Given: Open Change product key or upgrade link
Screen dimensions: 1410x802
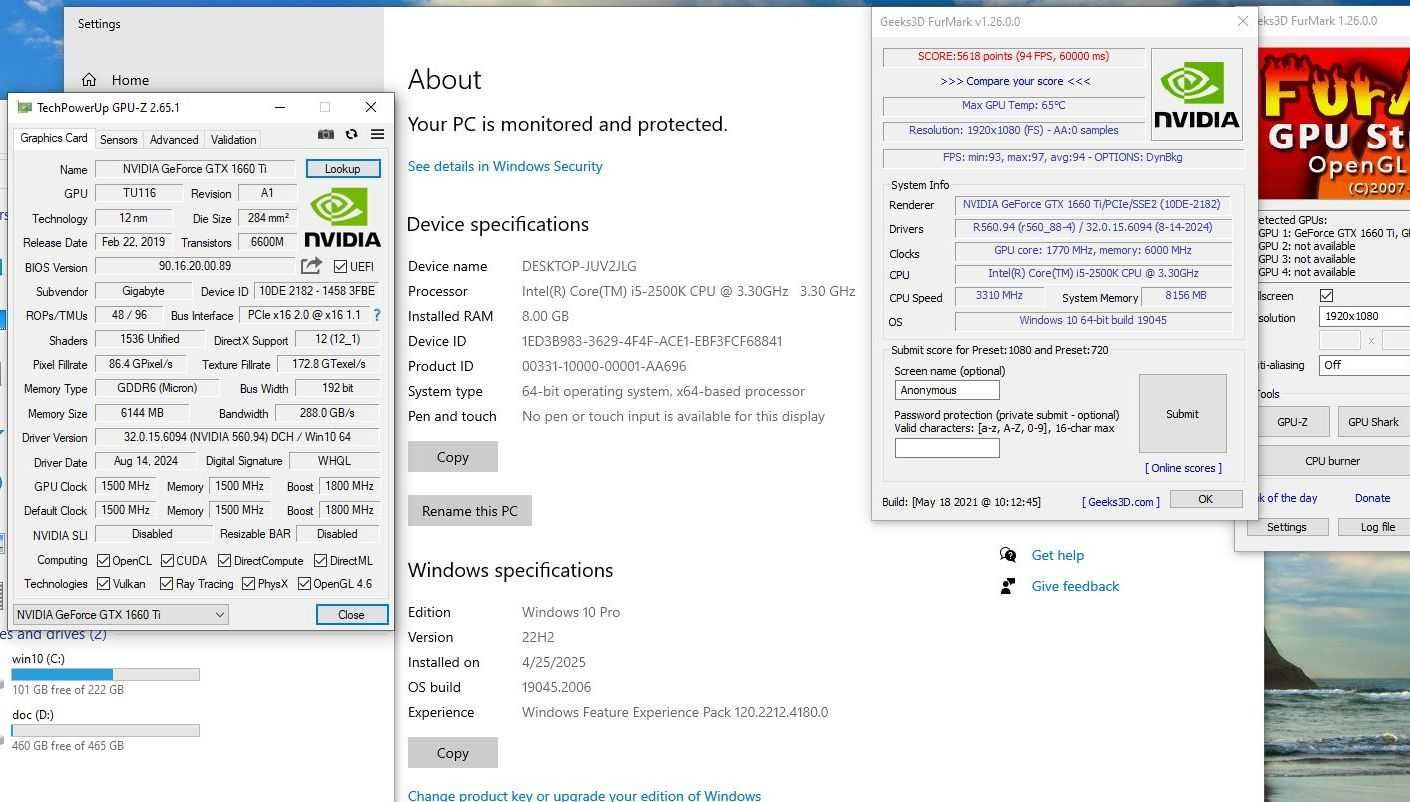Looking at the screenshot, I should click(x=584, y=796).
